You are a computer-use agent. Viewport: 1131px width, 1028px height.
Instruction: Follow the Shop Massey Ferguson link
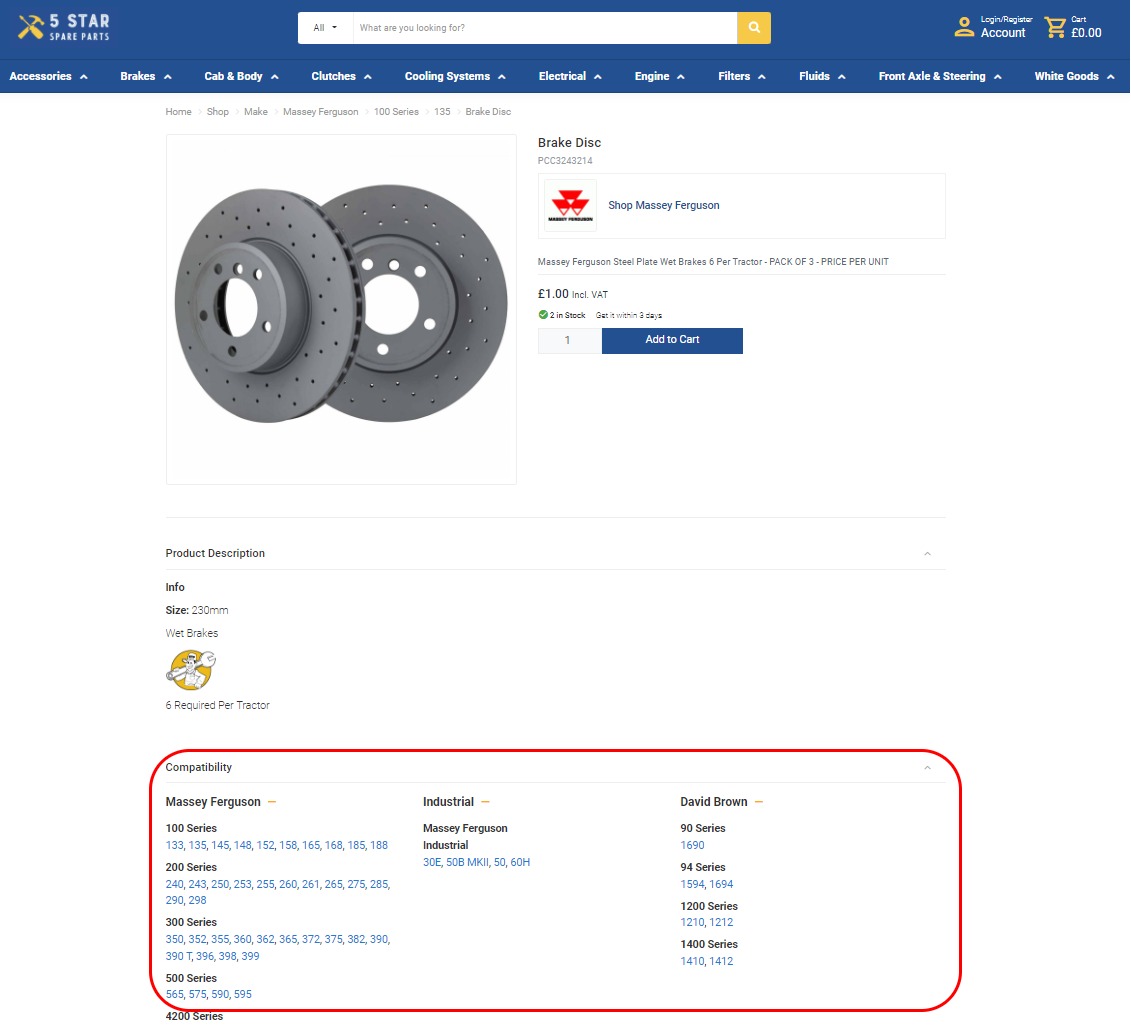[x=664, y=205]
